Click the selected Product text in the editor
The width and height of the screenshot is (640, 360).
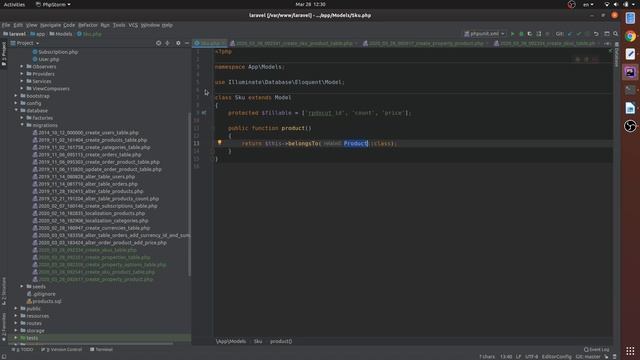(356, 143)
